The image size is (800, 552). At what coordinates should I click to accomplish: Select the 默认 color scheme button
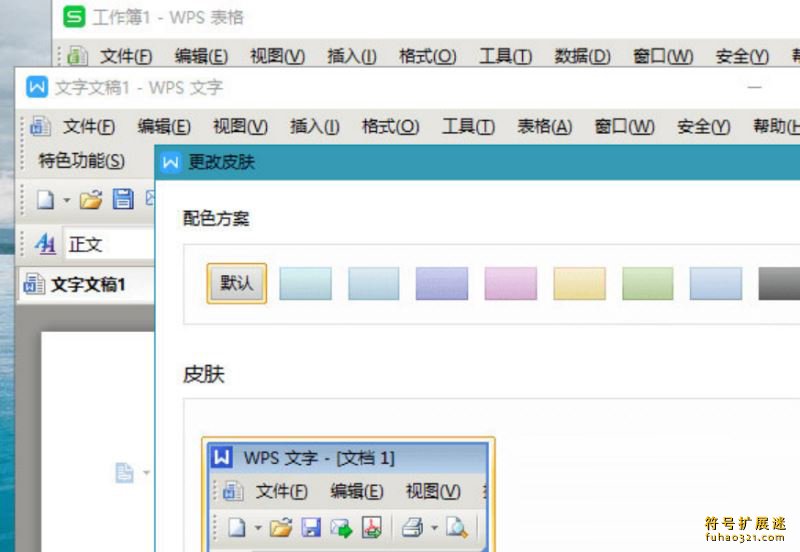[236, 283]
